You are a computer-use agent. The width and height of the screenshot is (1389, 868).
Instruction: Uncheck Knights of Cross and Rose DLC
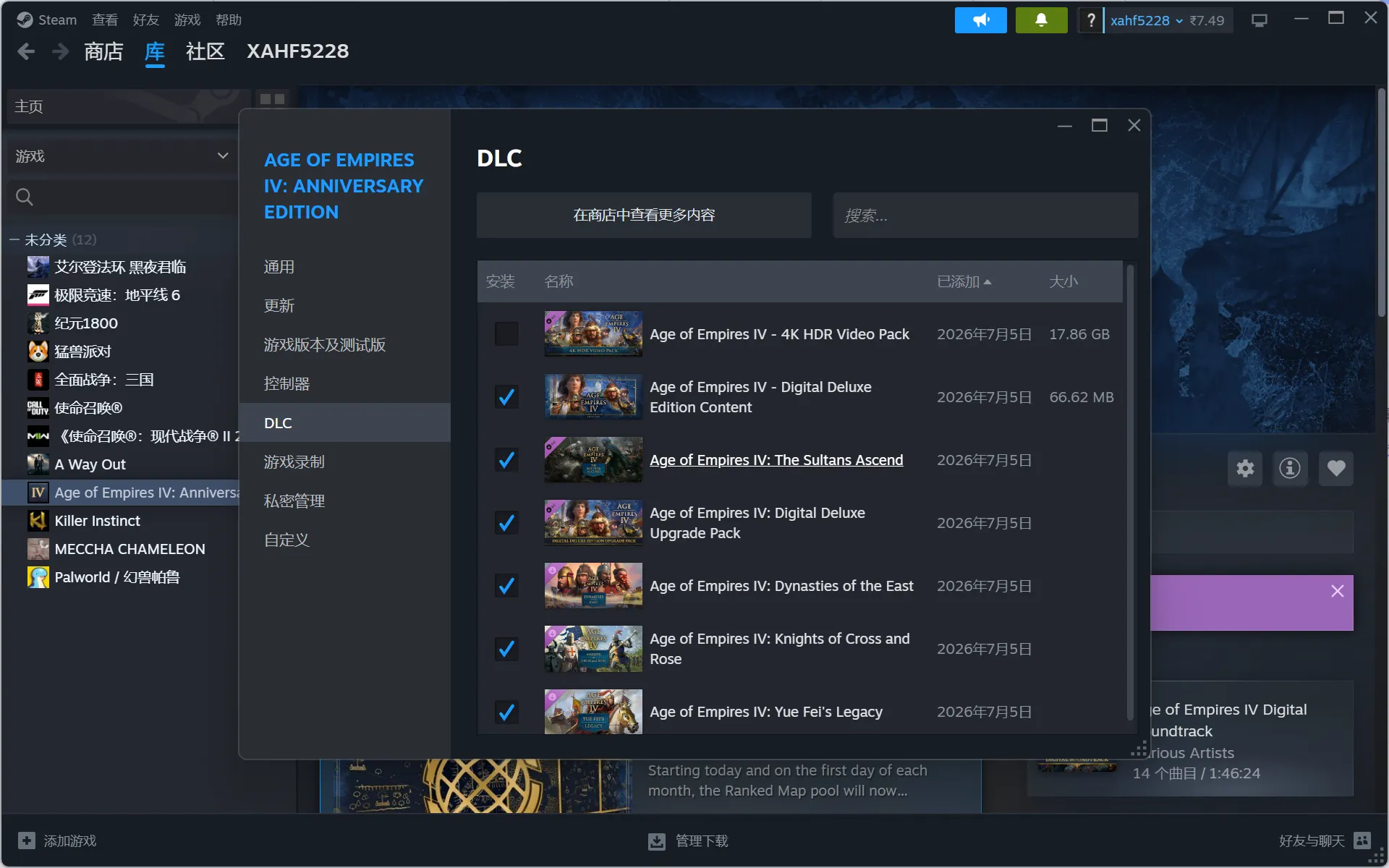coord(506,649)
